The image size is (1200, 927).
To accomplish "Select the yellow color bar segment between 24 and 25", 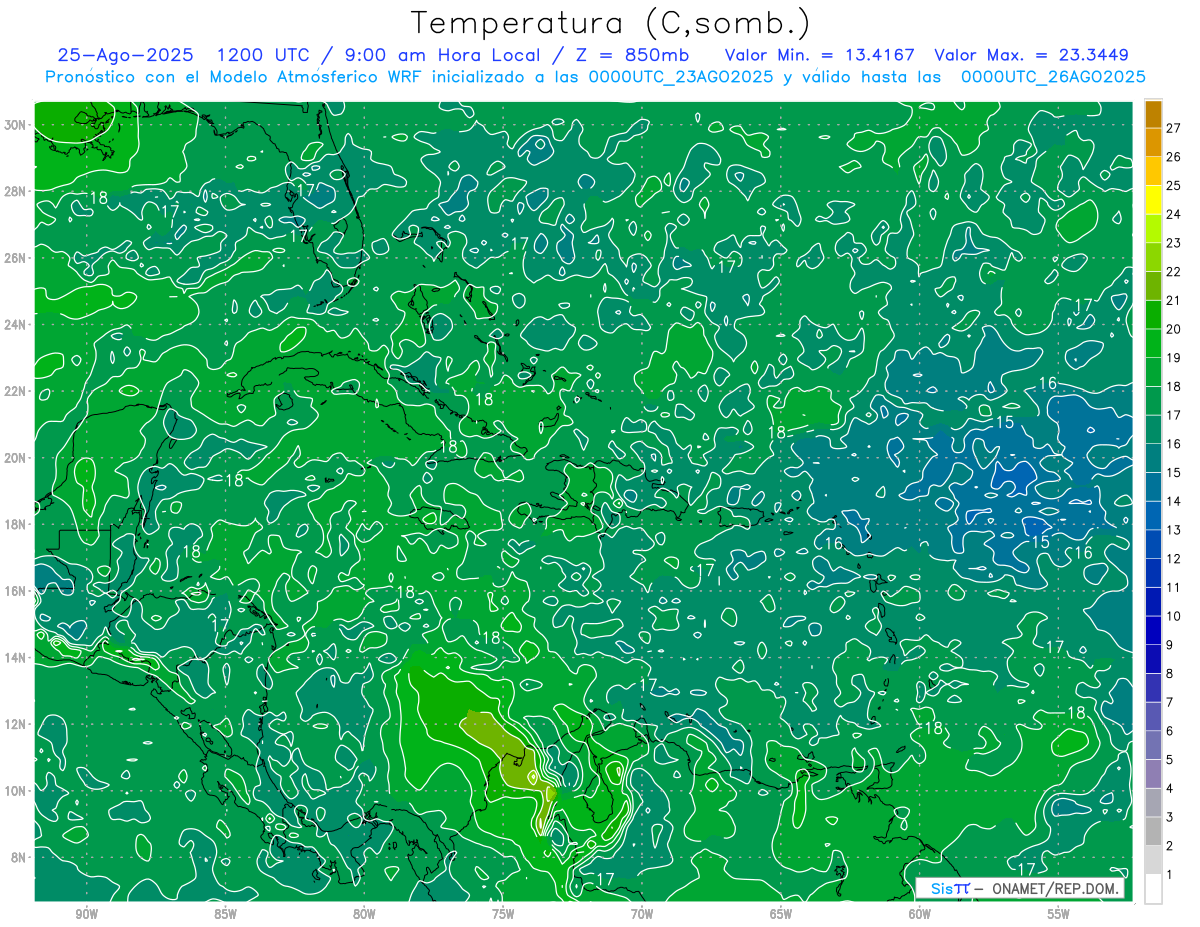I will click(x=1153, y=200).
